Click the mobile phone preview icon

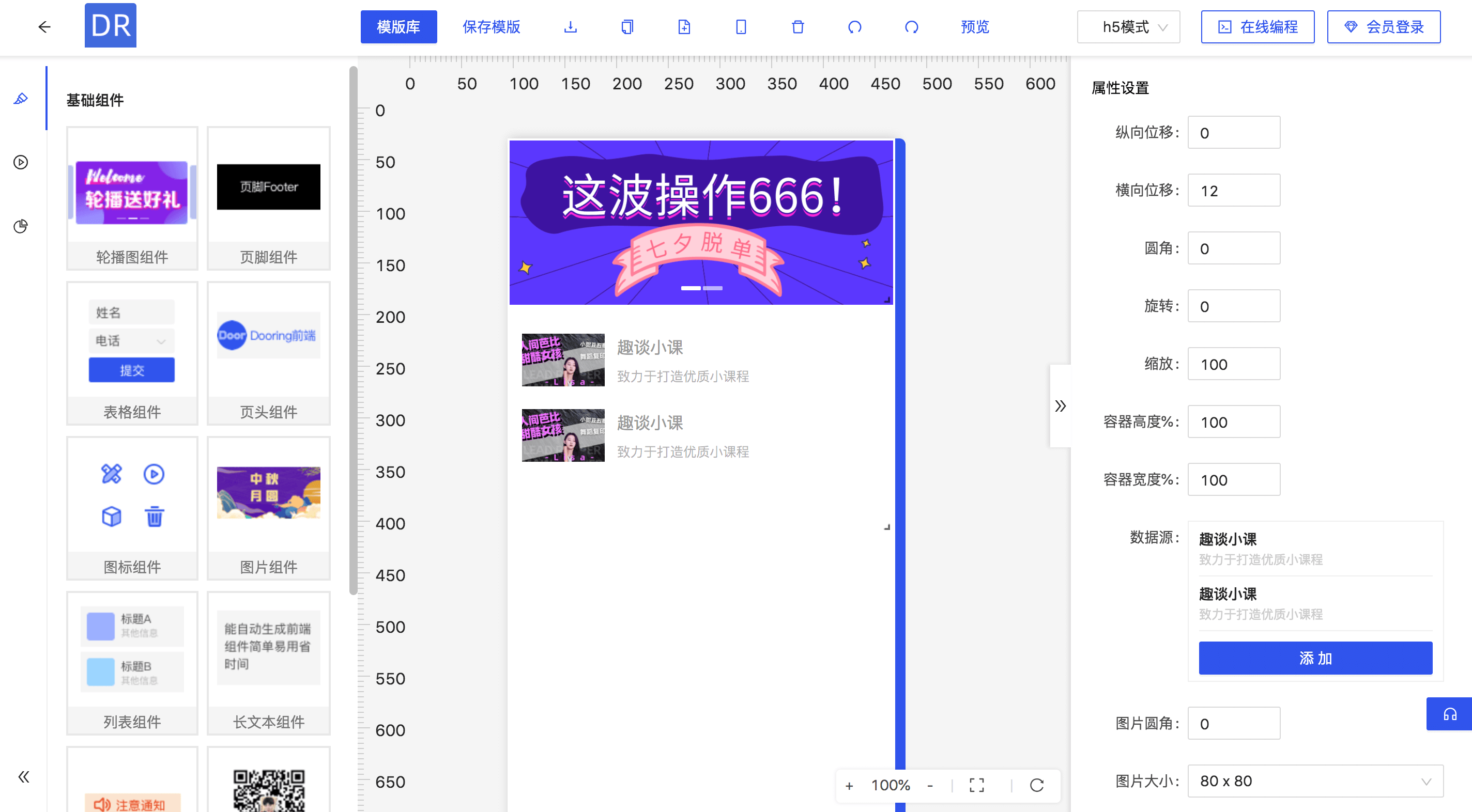coord(741,27)
